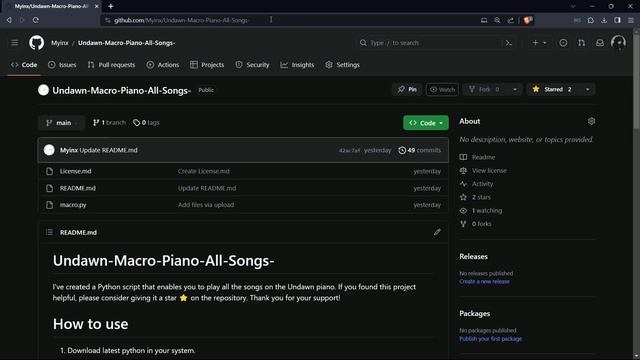This screenshot has height=360, width=640.
Task: View the Insights tab
Action: [x=297, y=65]
